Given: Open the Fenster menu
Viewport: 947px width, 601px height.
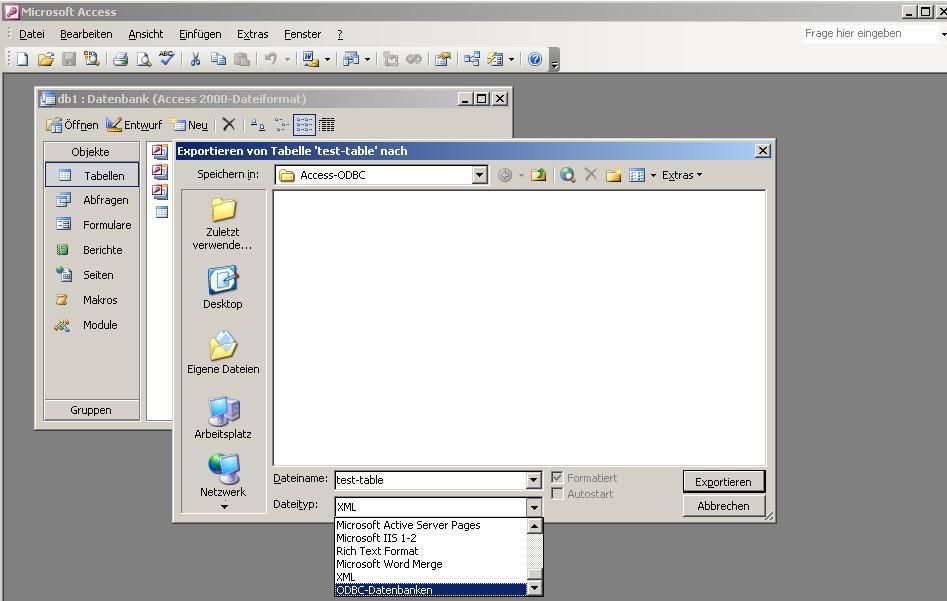Looking at the screenshot, I should 303,34.
